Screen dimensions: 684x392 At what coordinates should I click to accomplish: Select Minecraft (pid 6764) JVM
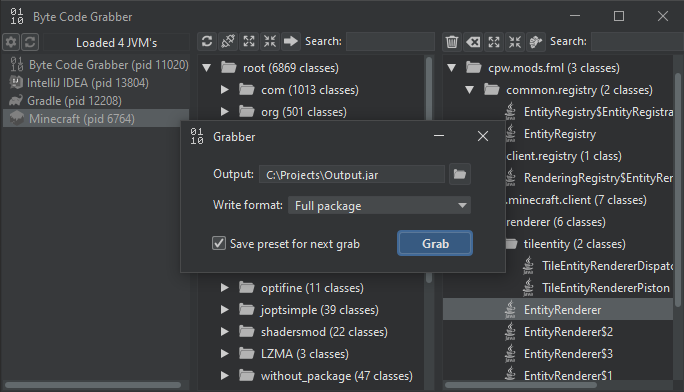point(96,119)
